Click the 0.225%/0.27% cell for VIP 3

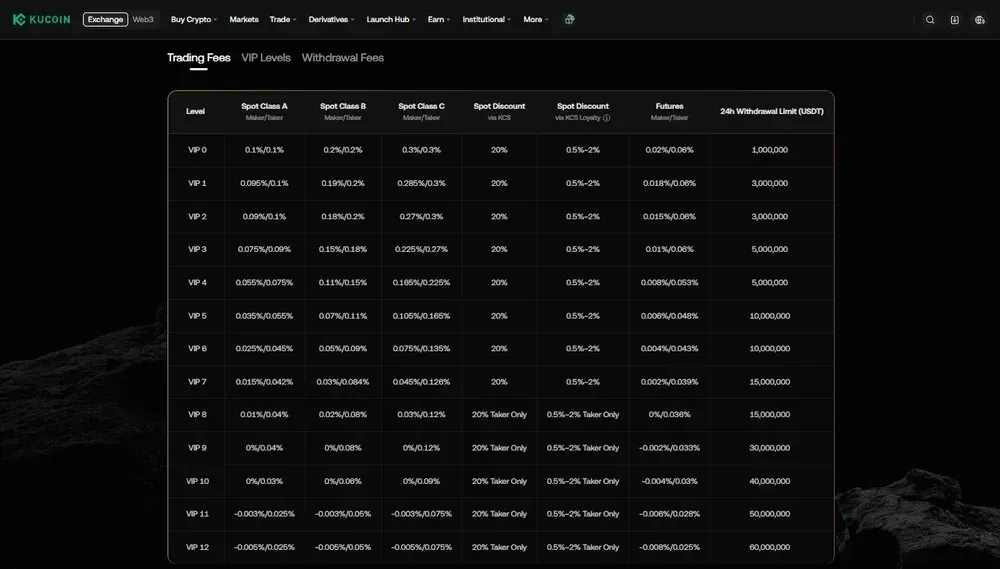click(421, 249)
